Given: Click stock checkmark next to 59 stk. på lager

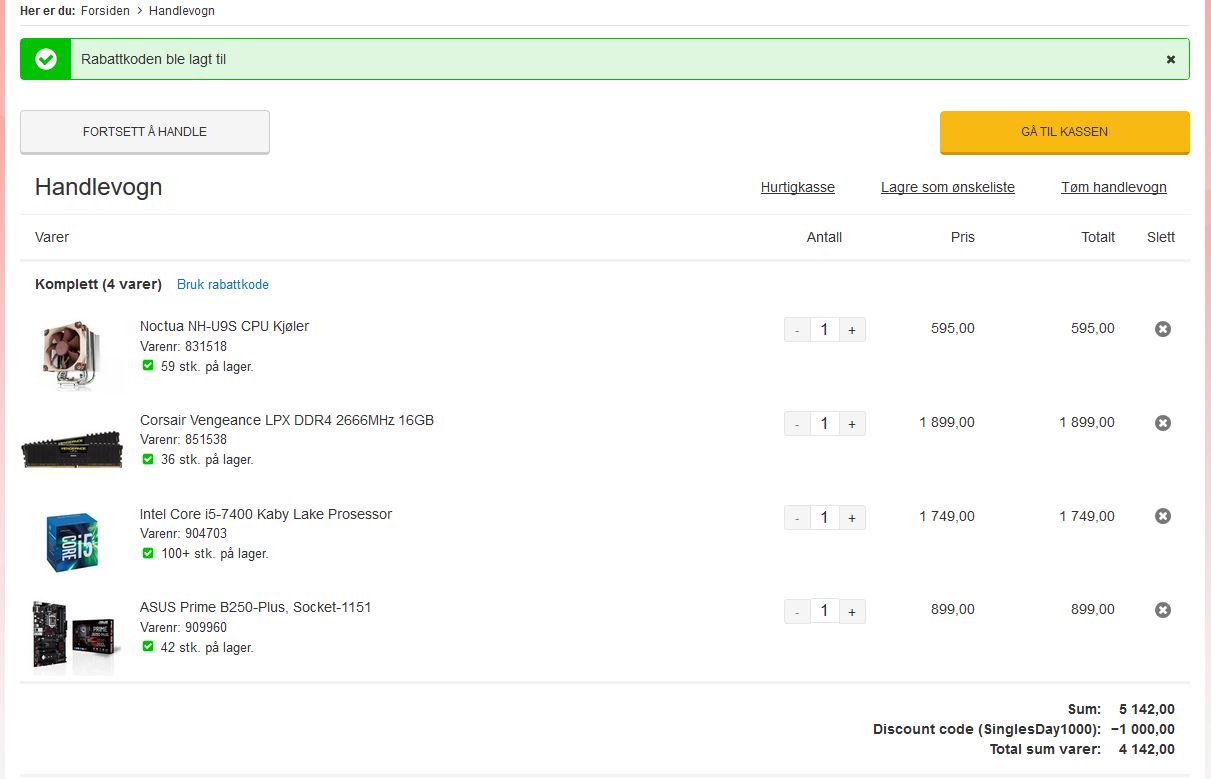Looking at the screenshot, I should (148, 366).
